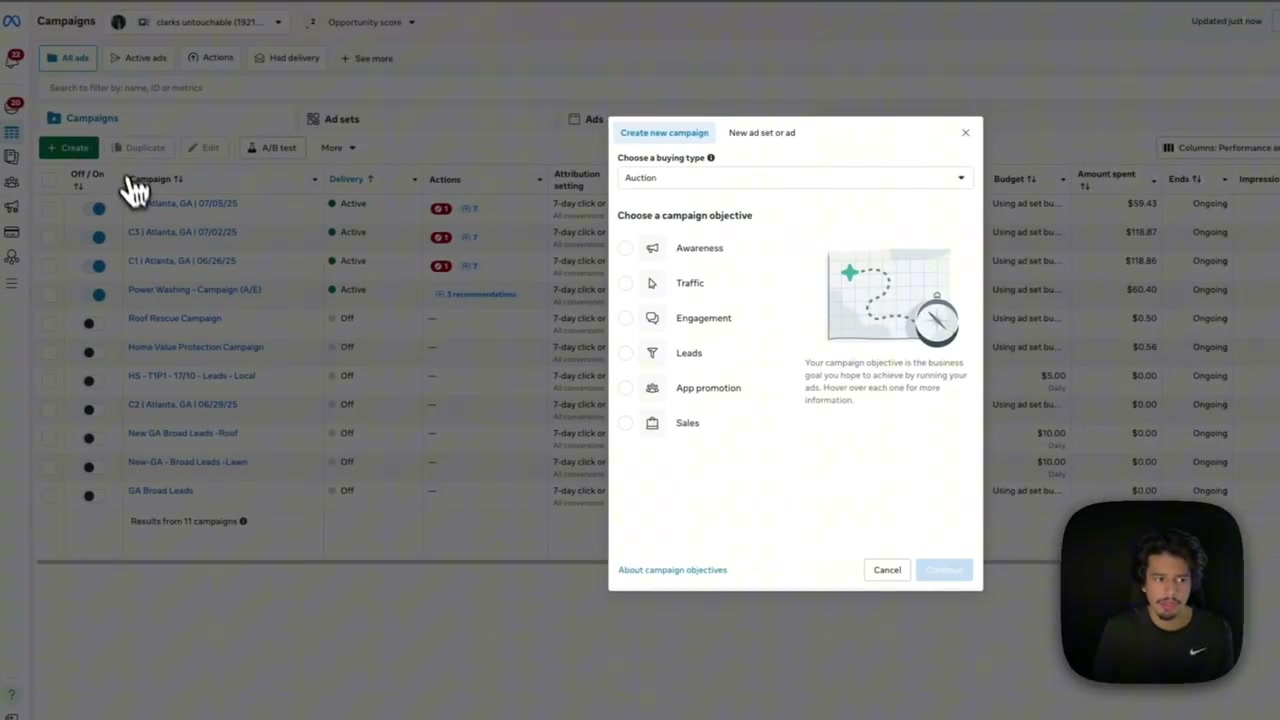Close the create campaign dialog
1280x720 pixels.
[965, 132]
